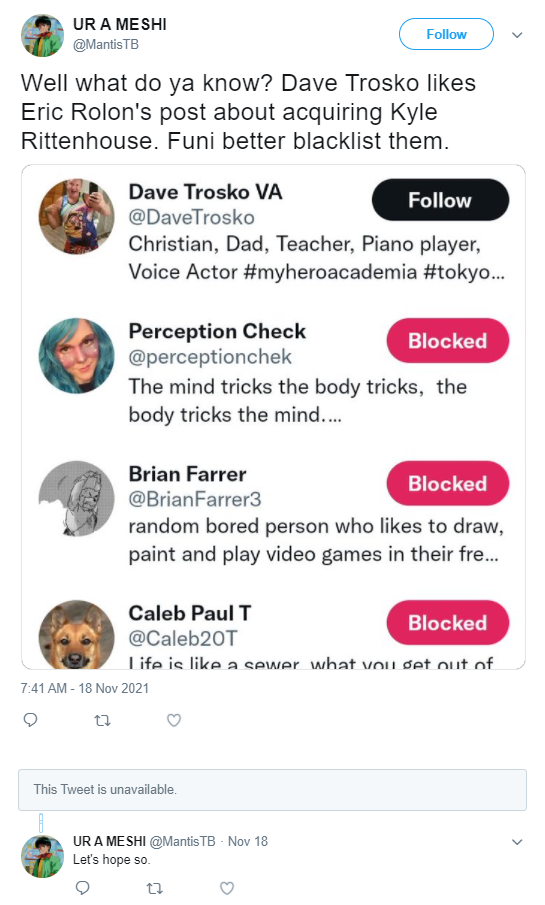The width and height of the screenshot is (545, 905).
Task: Like the 'Let's hope so' reply
Action: pyautogui.click(x=227, y=888)
